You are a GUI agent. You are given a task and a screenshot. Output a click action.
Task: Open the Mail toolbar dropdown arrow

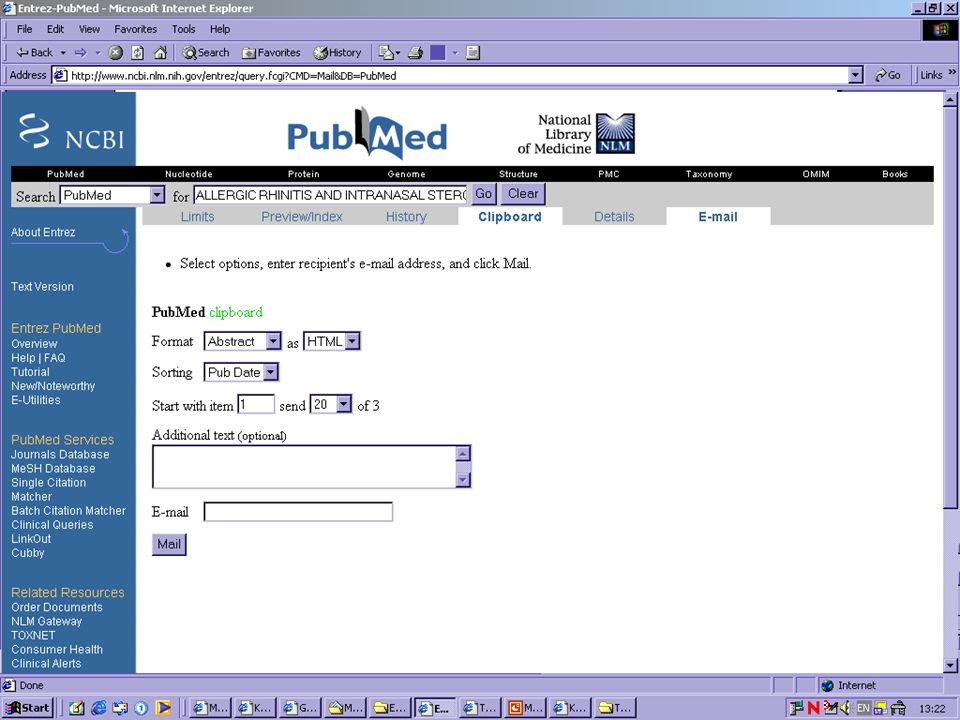point(398,53)
